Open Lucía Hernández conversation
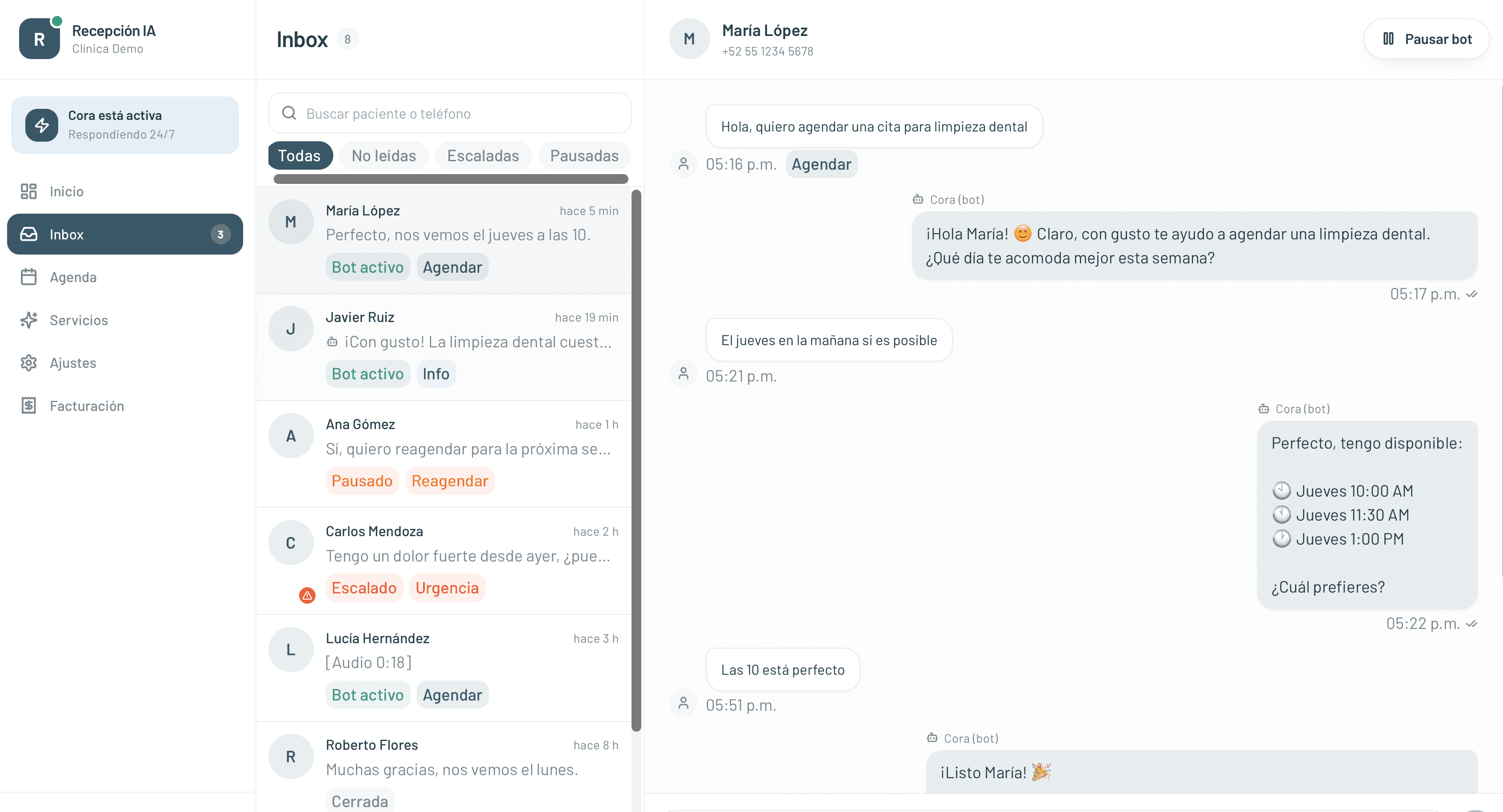 444,668
